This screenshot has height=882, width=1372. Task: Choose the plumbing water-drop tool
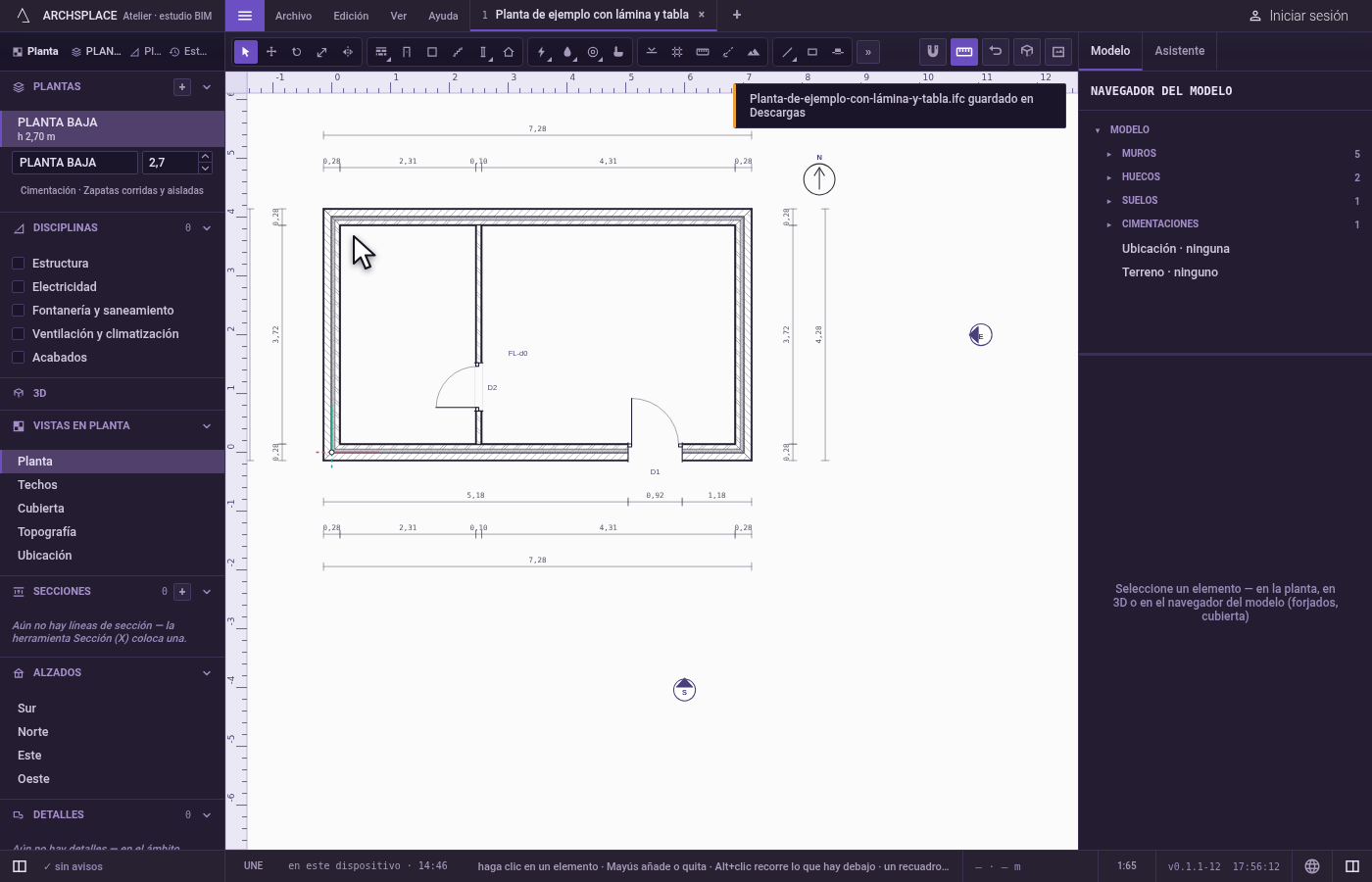(567, 52)
